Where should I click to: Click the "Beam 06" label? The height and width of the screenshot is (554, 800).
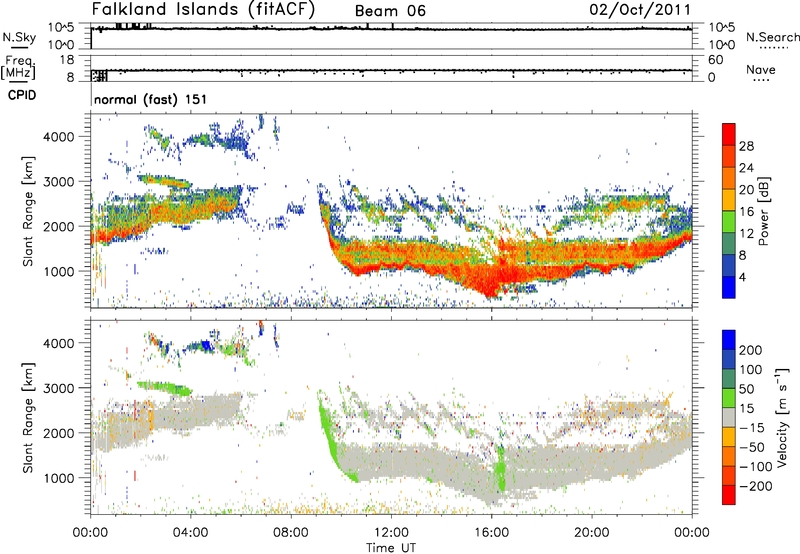390,11
